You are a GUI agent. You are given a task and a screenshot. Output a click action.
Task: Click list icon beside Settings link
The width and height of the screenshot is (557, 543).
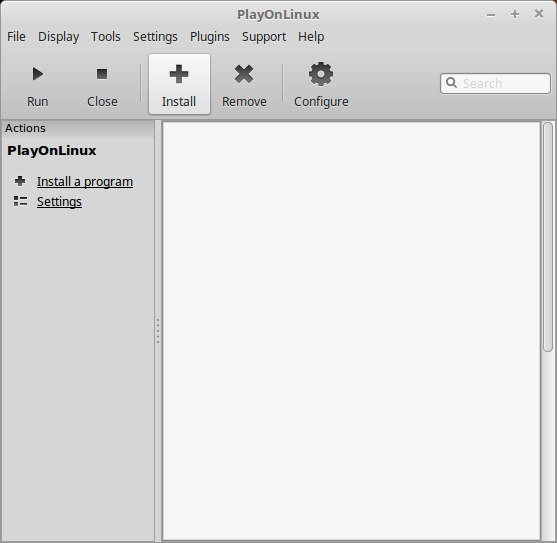tap(20, 201)
